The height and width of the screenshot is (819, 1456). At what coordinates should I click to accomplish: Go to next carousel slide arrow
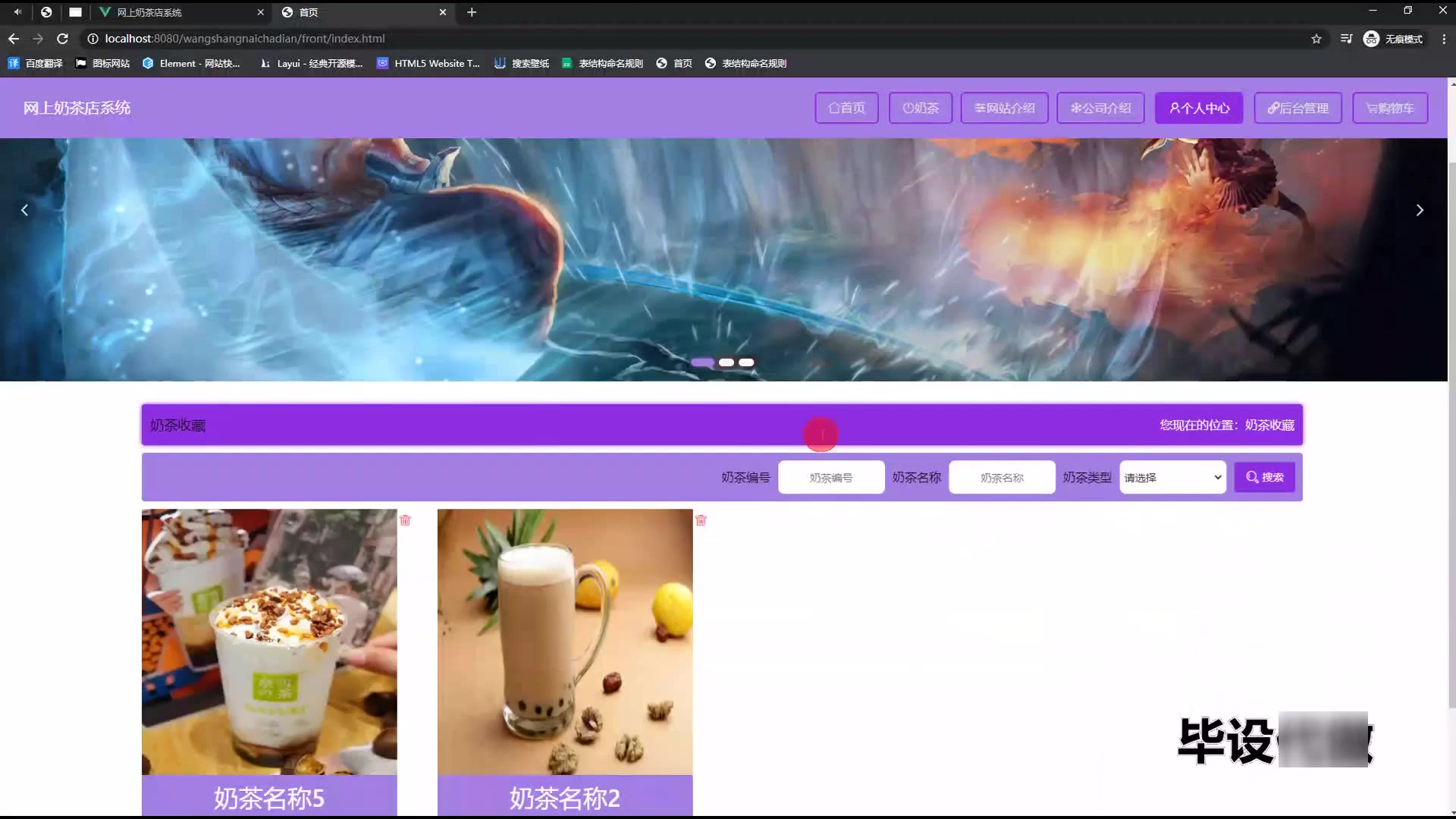1420,210
